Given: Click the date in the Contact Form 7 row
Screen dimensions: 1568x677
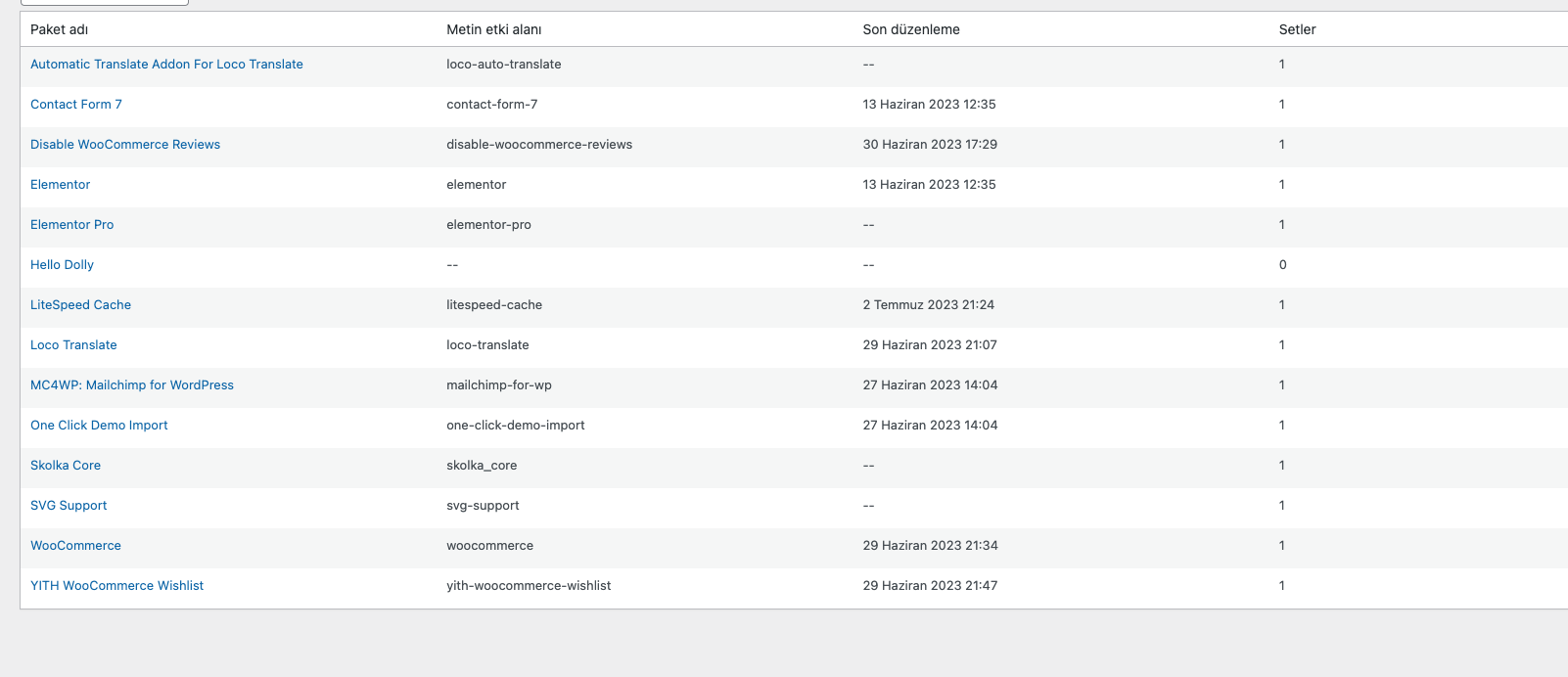Looking at the screenshot, I should (929, 105).
